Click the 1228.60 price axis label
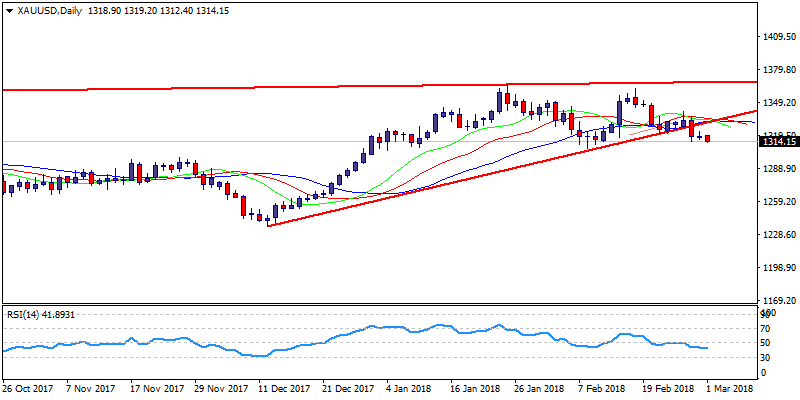This screenshot has height=400, width=800. tap(777, 235)
